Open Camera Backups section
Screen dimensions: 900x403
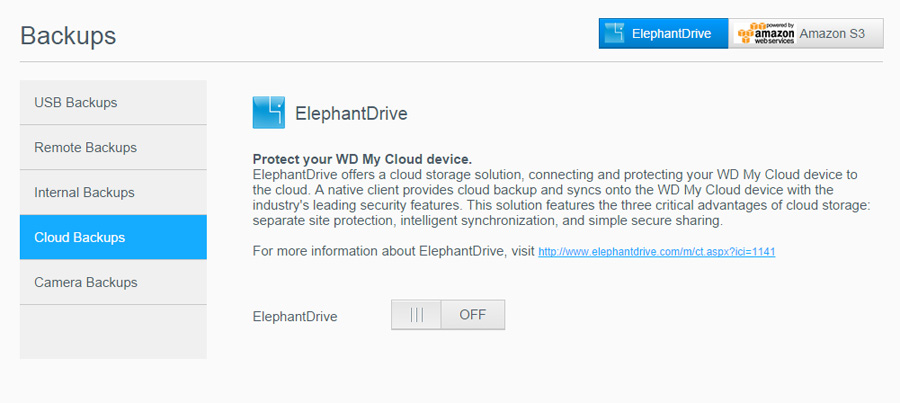[x=113, y=282]
